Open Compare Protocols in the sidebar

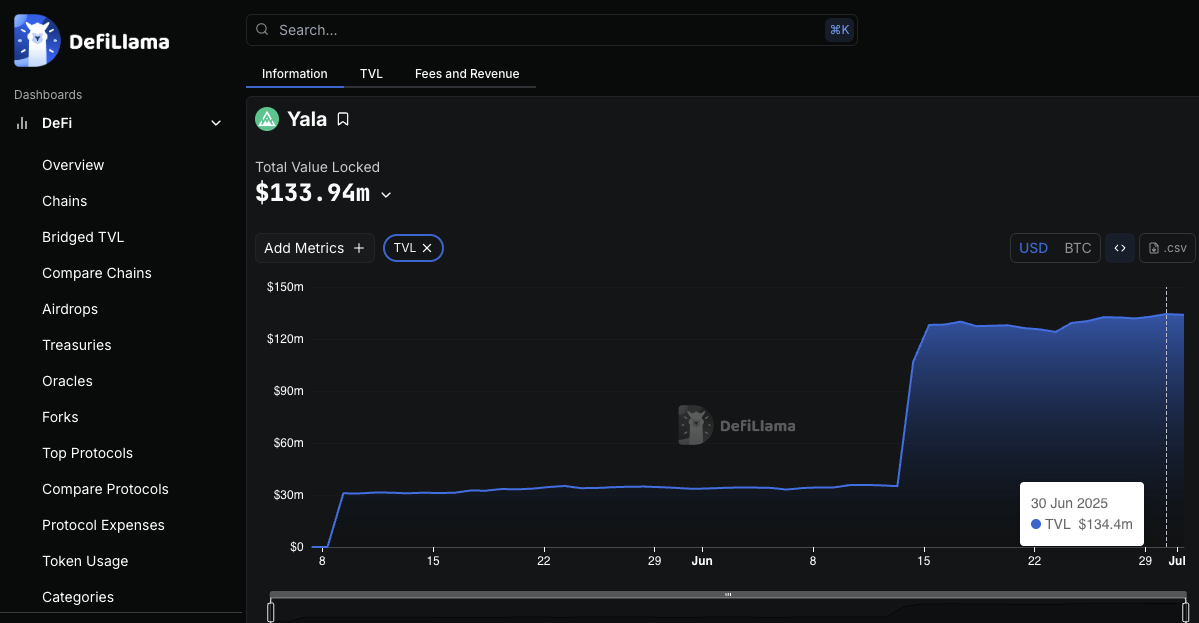105,488
